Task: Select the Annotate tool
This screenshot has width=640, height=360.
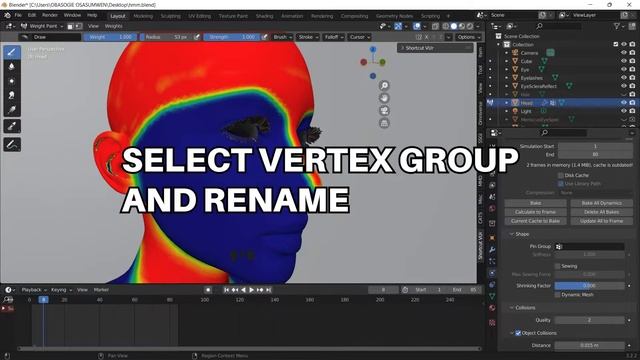Action: 12,144
